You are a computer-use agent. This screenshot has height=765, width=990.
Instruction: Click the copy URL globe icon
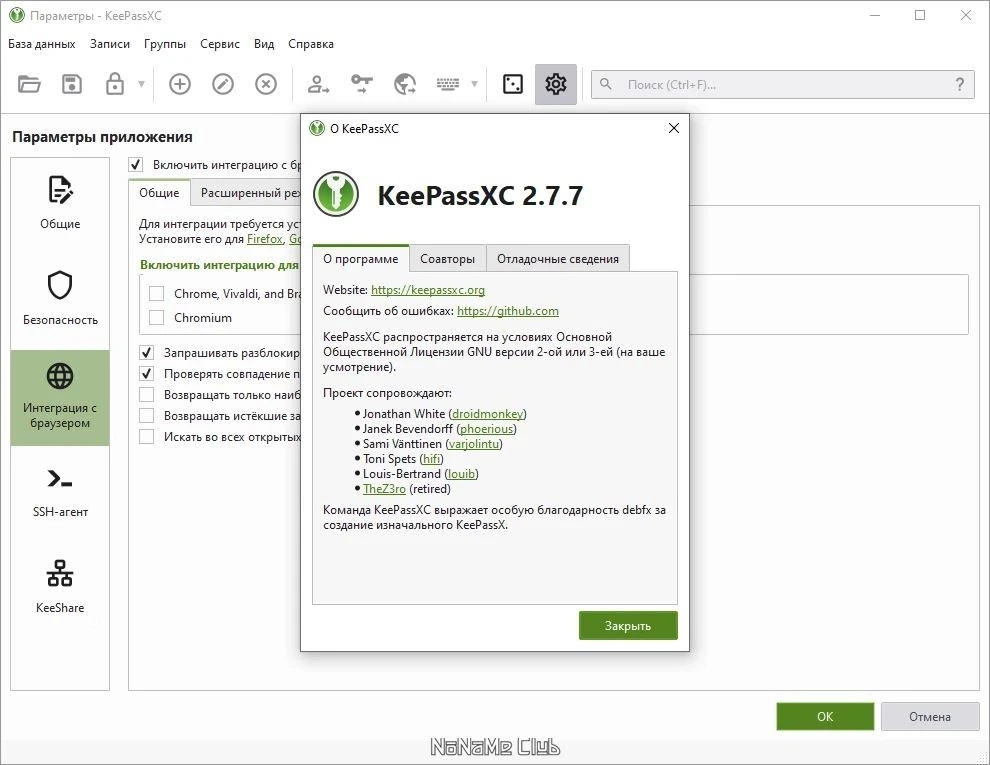[x=405, y=84]
